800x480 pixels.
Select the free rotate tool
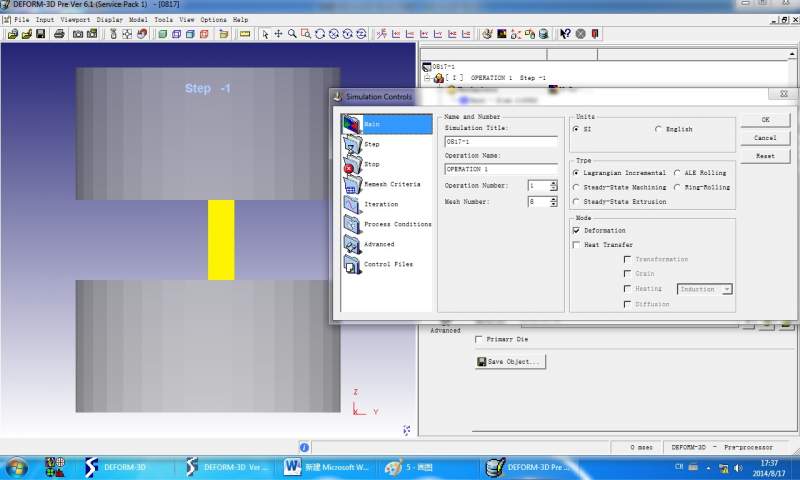click(x=320, y=34)
